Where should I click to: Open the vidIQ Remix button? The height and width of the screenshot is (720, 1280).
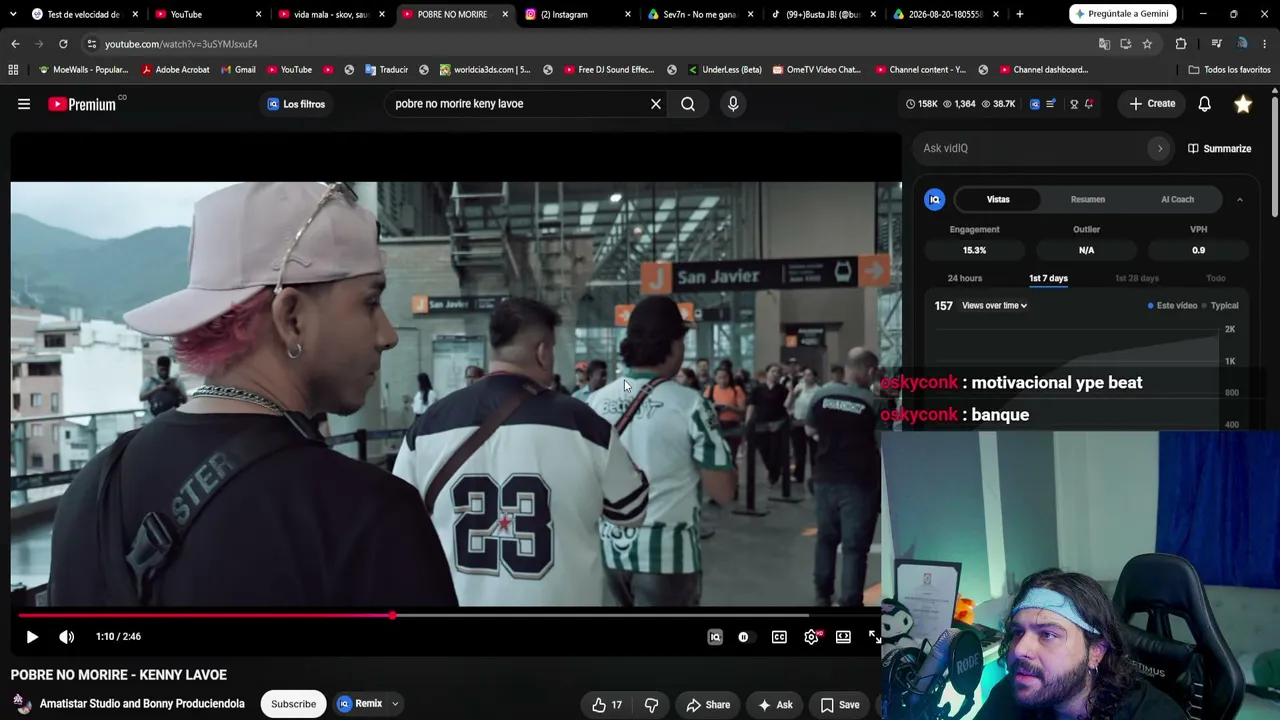click(x=360, y=704)
